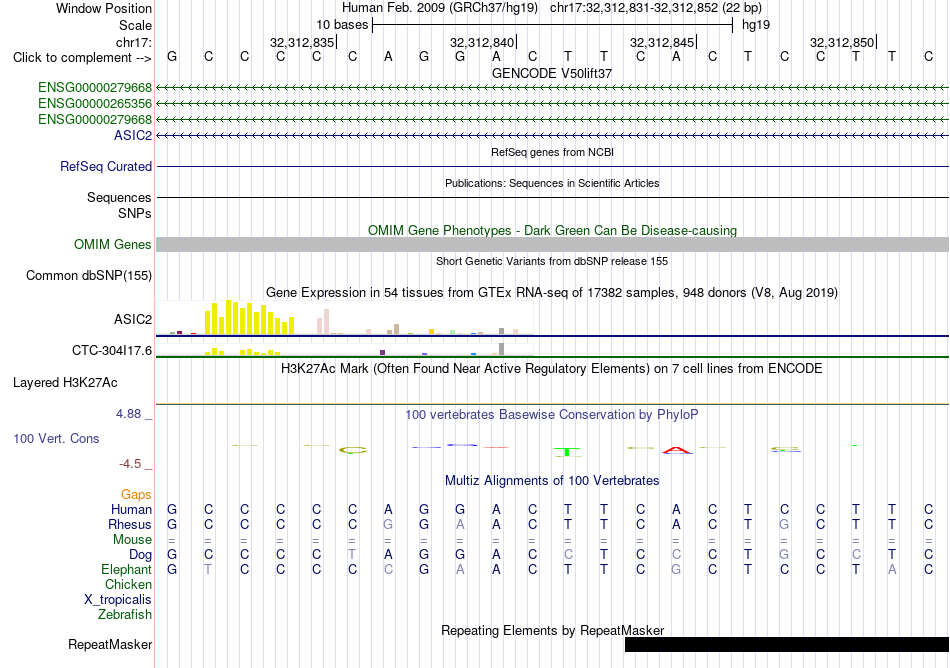
Task: Click the 4.88 upper PhyloP scale value
Action: (x=128, y=414)
